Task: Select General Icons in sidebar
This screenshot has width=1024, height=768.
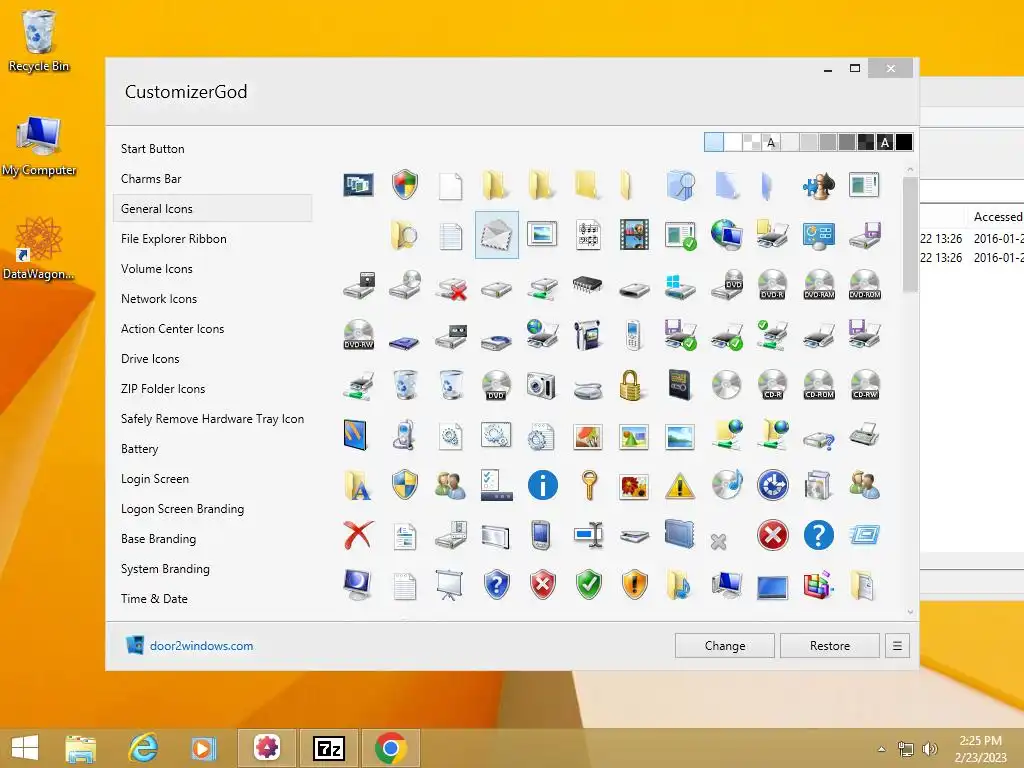Action: tap(212, 209)
